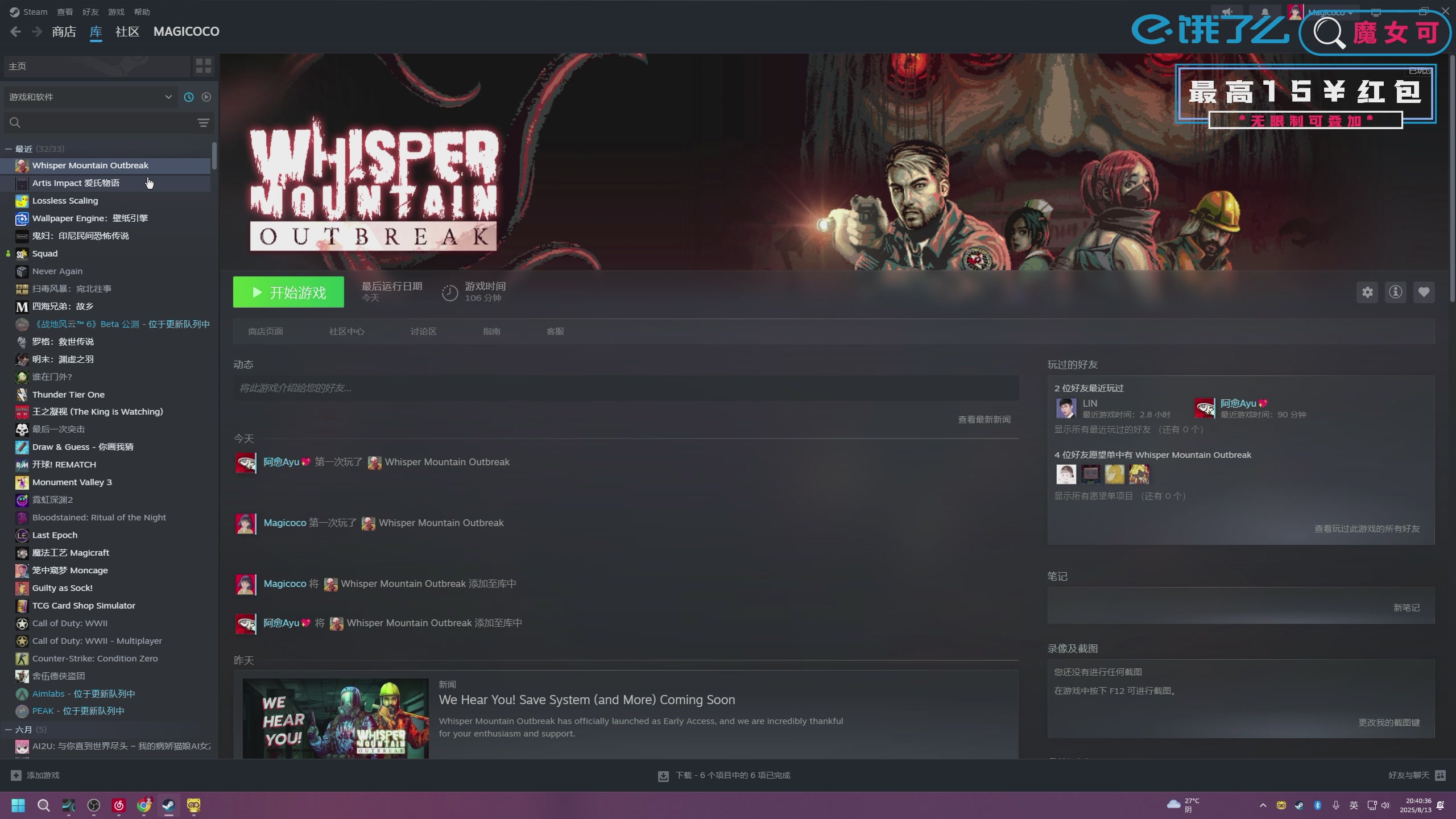Open Steam announcements megaphone icon
Viewport: 1456px width, 819px height.
click(1227, 12)
